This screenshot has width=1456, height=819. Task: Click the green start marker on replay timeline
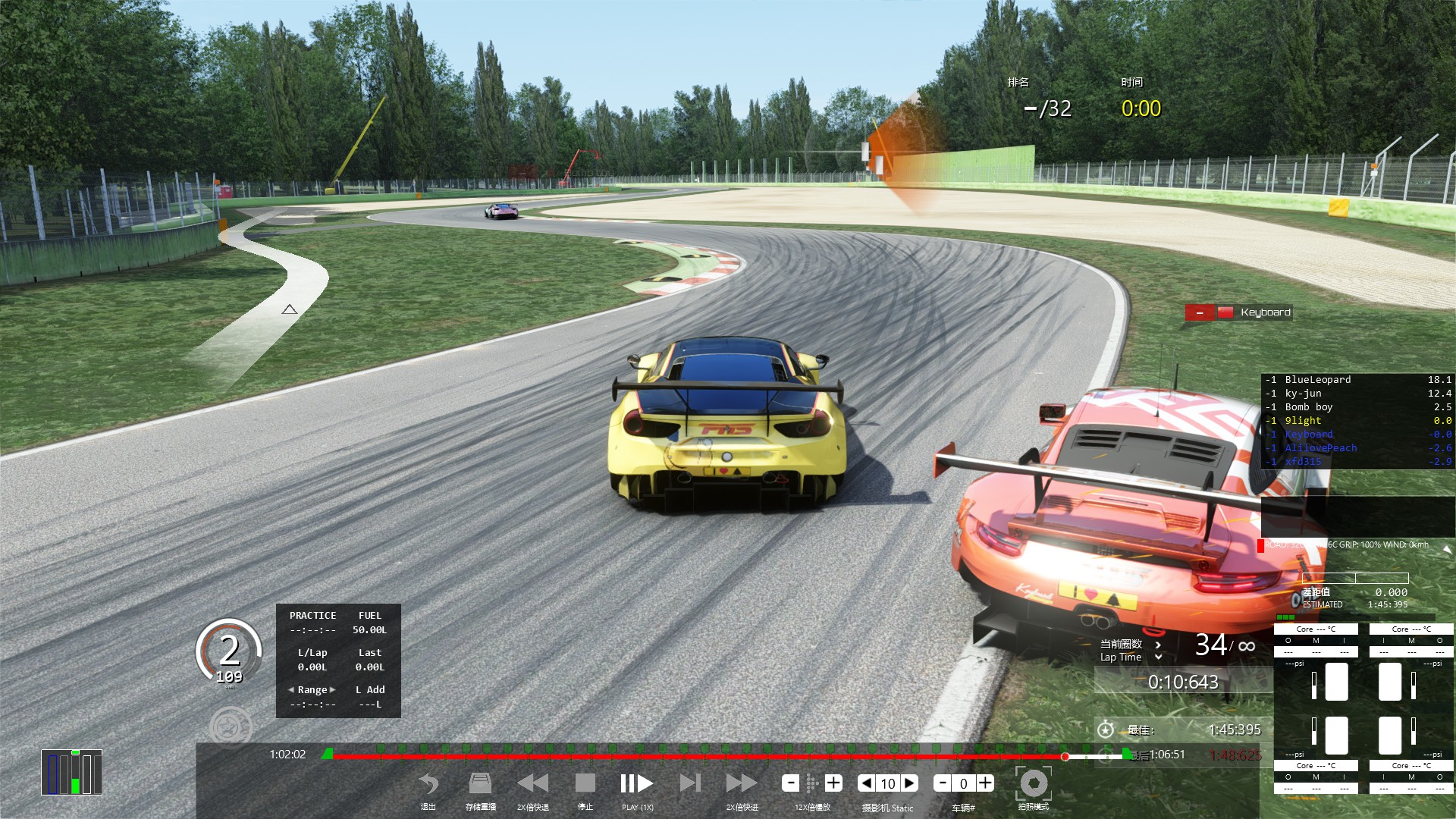(328, 754)
